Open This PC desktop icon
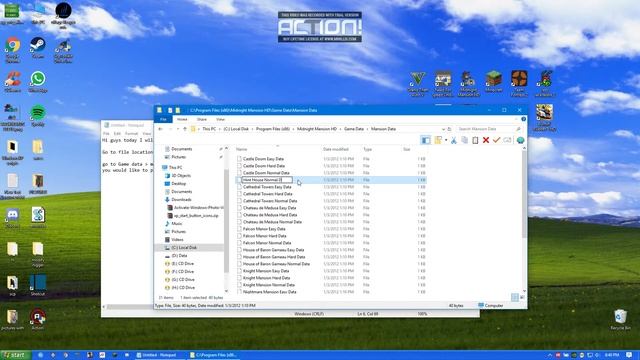 pyautogui.click(x=38, y=14)
